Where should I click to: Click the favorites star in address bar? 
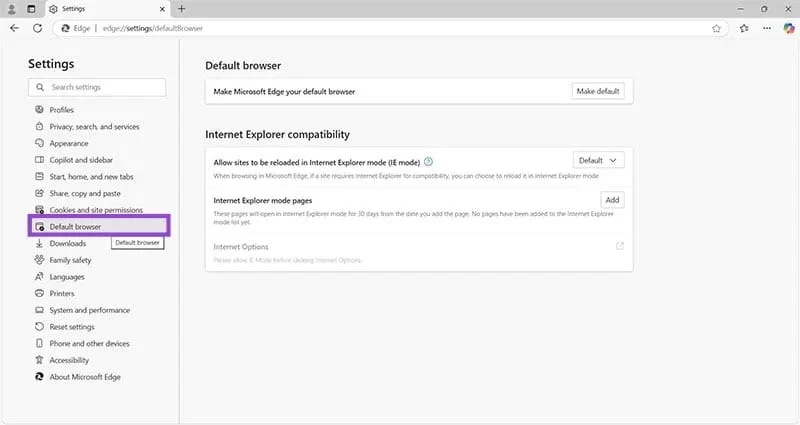(717, 29)
